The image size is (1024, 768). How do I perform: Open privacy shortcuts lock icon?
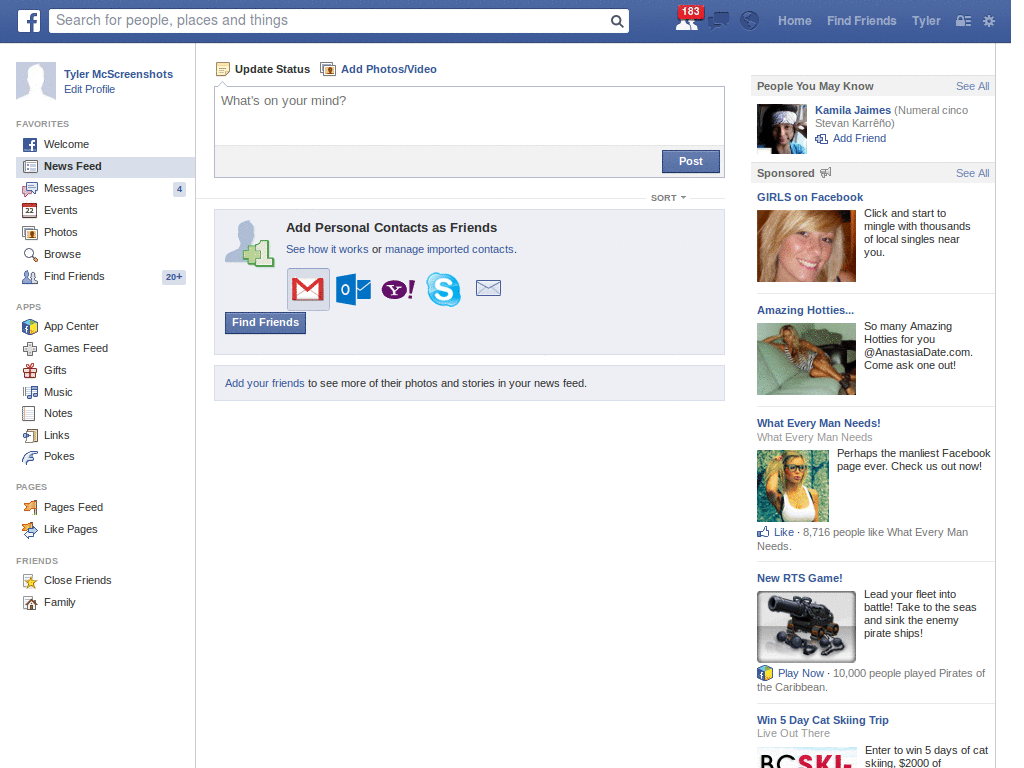coord(963,21)
